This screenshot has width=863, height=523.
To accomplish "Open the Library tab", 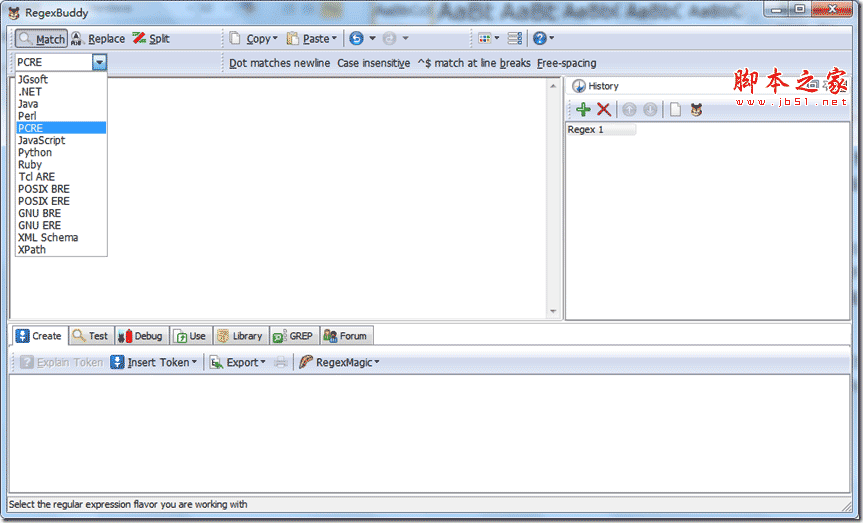I will pyautogui.click(x=241, y=335).
